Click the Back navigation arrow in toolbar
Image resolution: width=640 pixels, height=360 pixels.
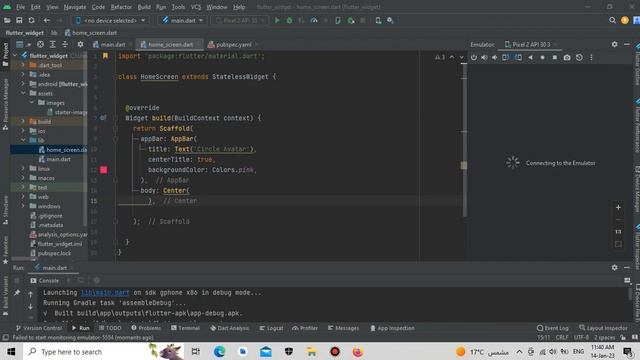47,20
